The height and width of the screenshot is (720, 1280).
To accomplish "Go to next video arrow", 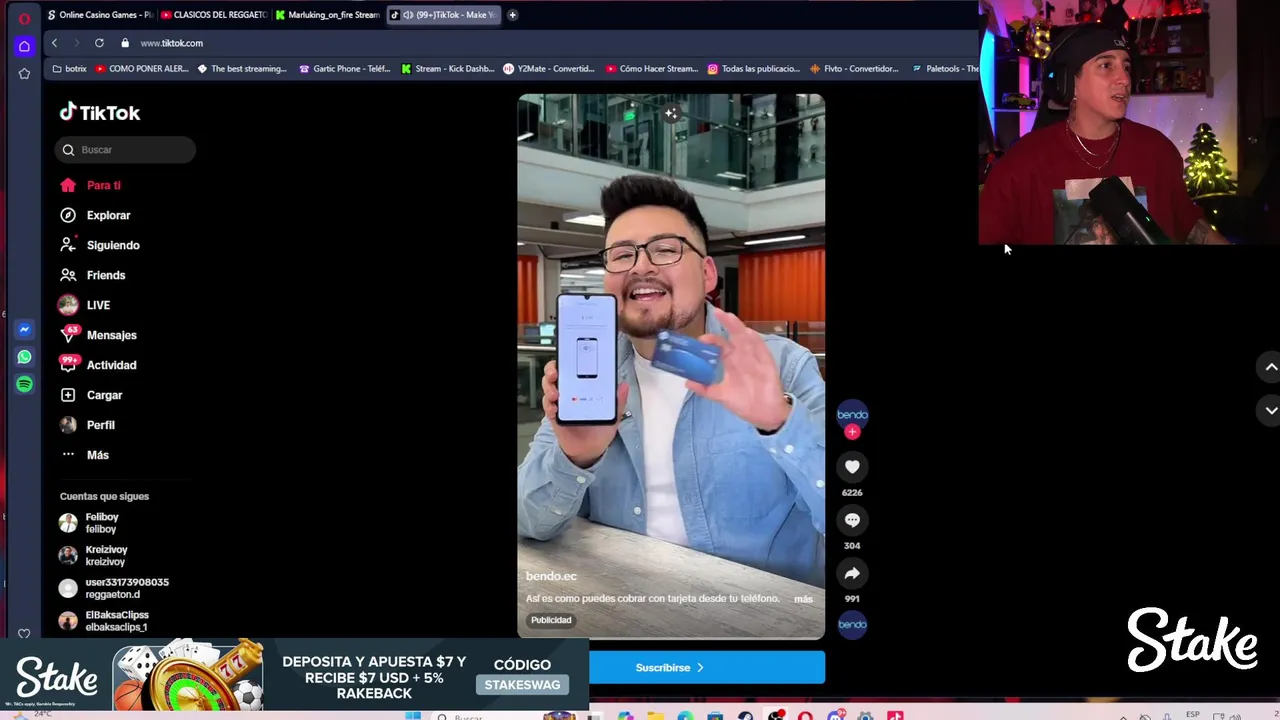I will (x=1270, y=410).
